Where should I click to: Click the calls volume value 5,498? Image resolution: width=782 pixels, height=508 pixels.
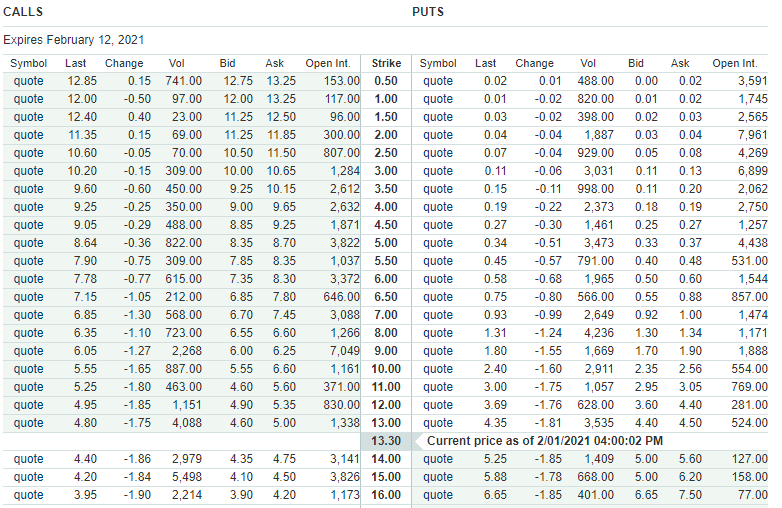tap(187, 477)
